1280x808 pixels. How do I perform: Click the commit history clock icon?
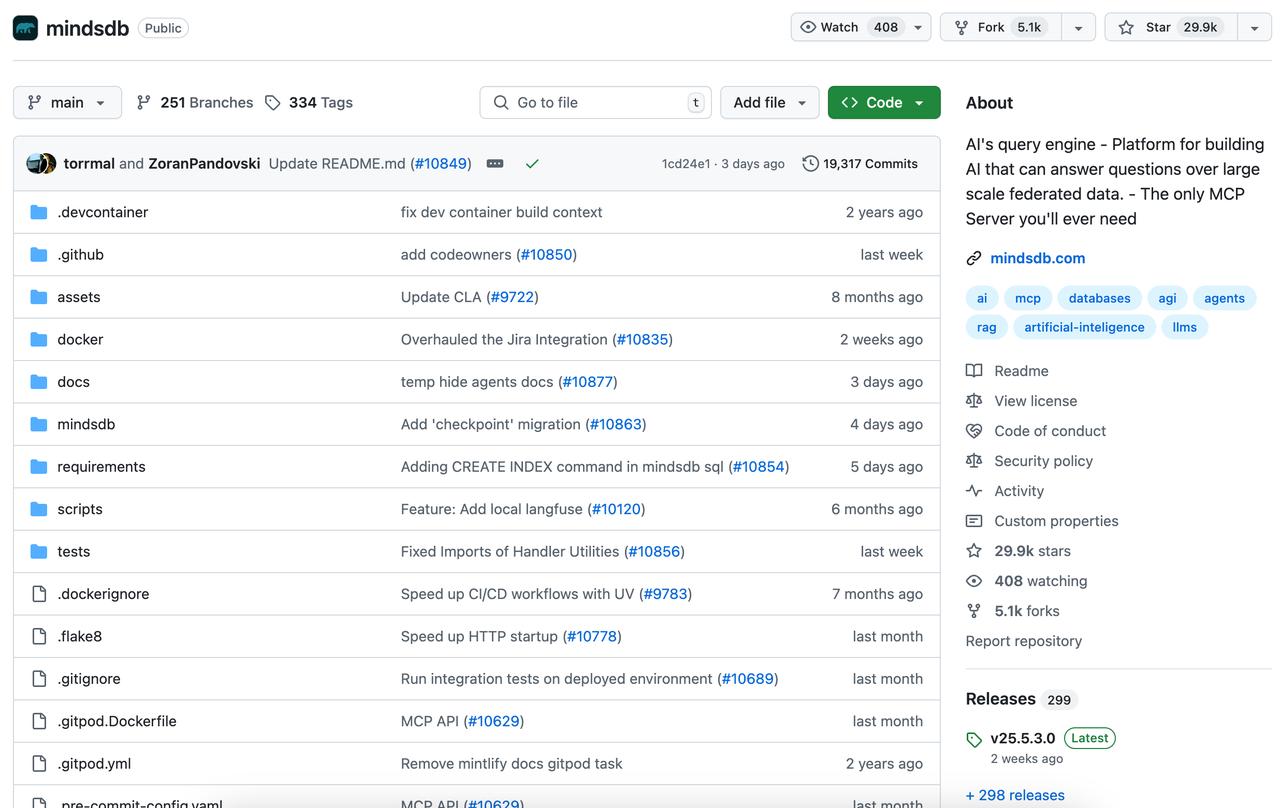(x=810, y=164)
